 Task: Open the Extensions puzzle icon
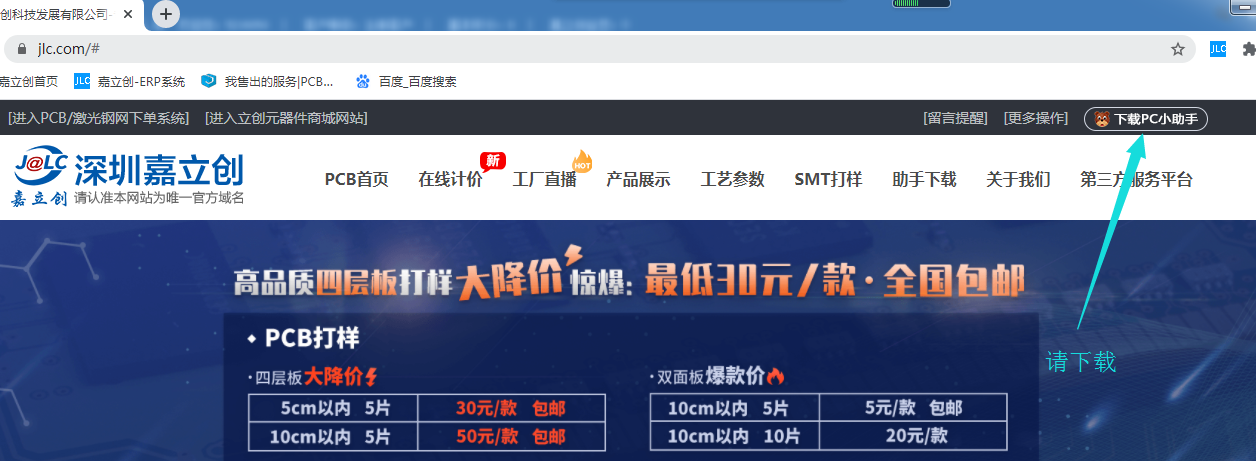pyautogui.click(x=1248, y=49)
